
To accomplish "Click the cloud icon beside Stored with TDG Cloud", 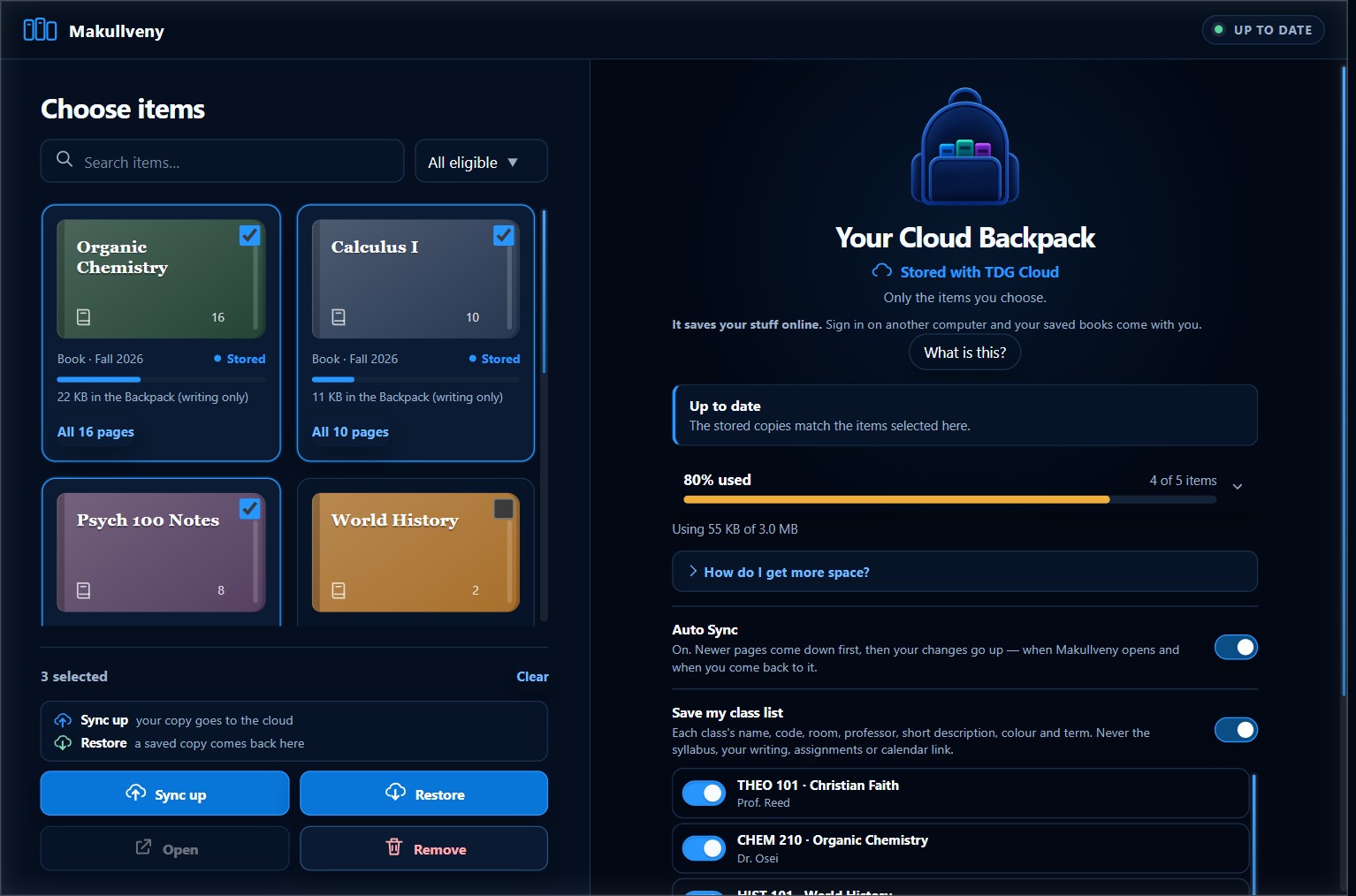I will pyautogui.click(x=882, y=270).
